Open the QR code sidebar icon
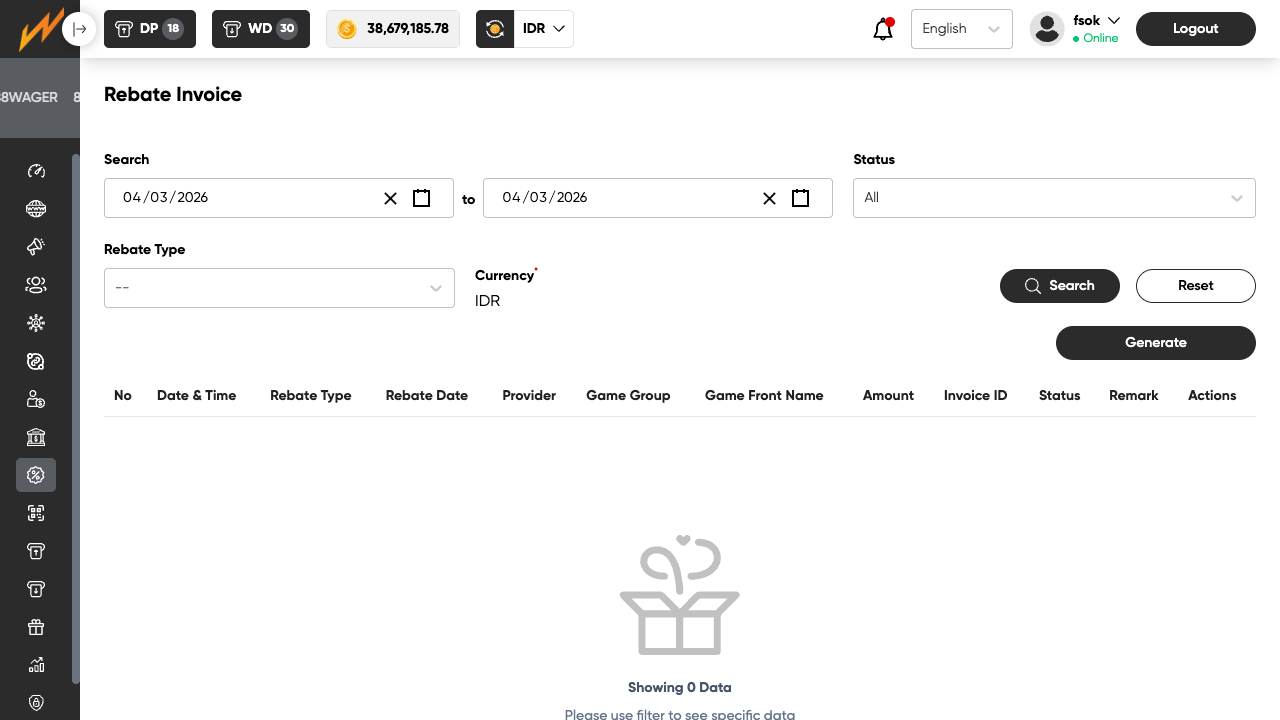Image resolution: width=1280 pixels, height=720 pixels. coord(36,513)
